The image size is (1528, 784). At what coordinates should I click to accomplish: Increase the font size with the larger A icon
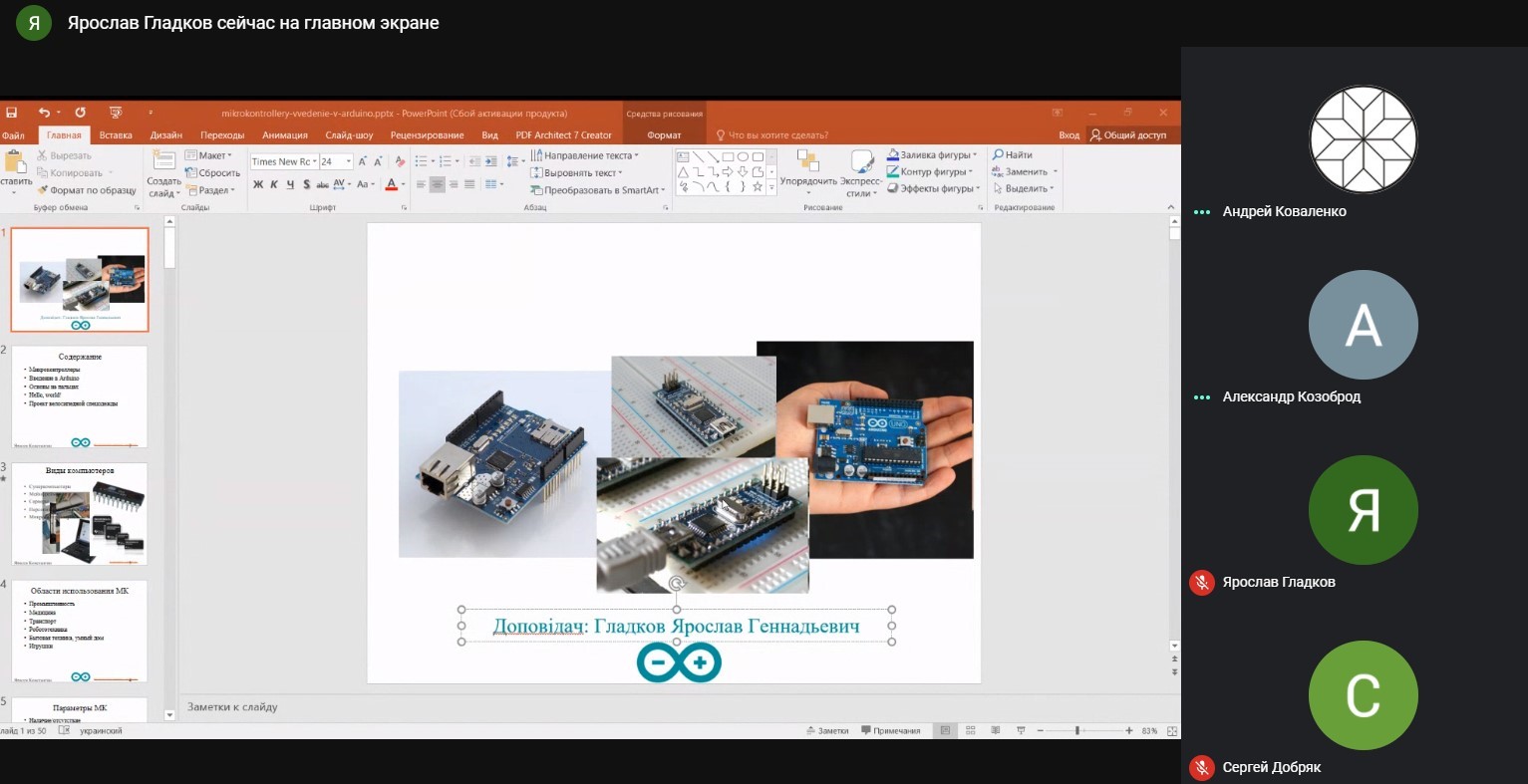tap(363, 160)
